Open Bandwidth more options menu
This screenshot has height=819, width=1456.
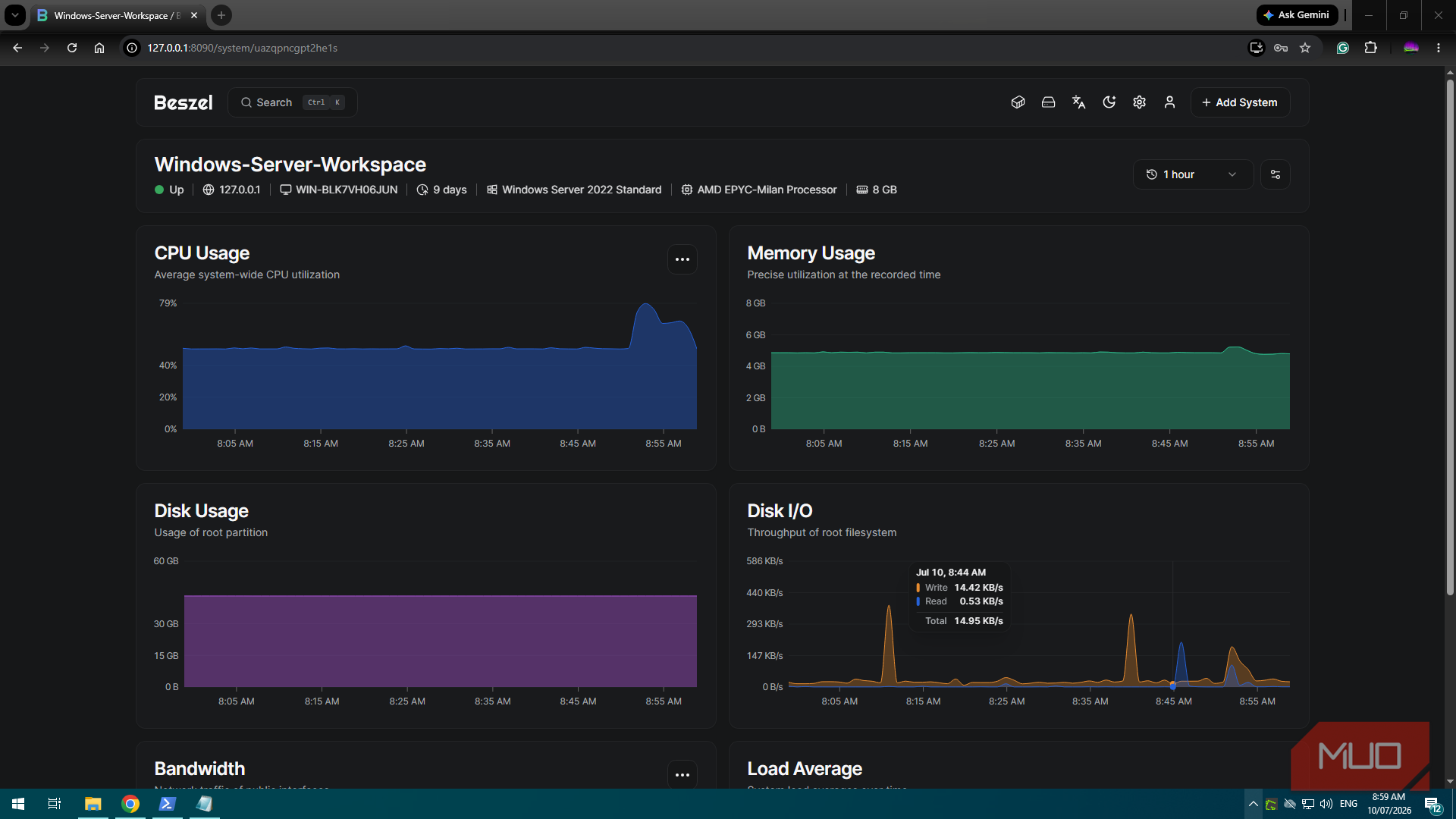coord(682,774)
